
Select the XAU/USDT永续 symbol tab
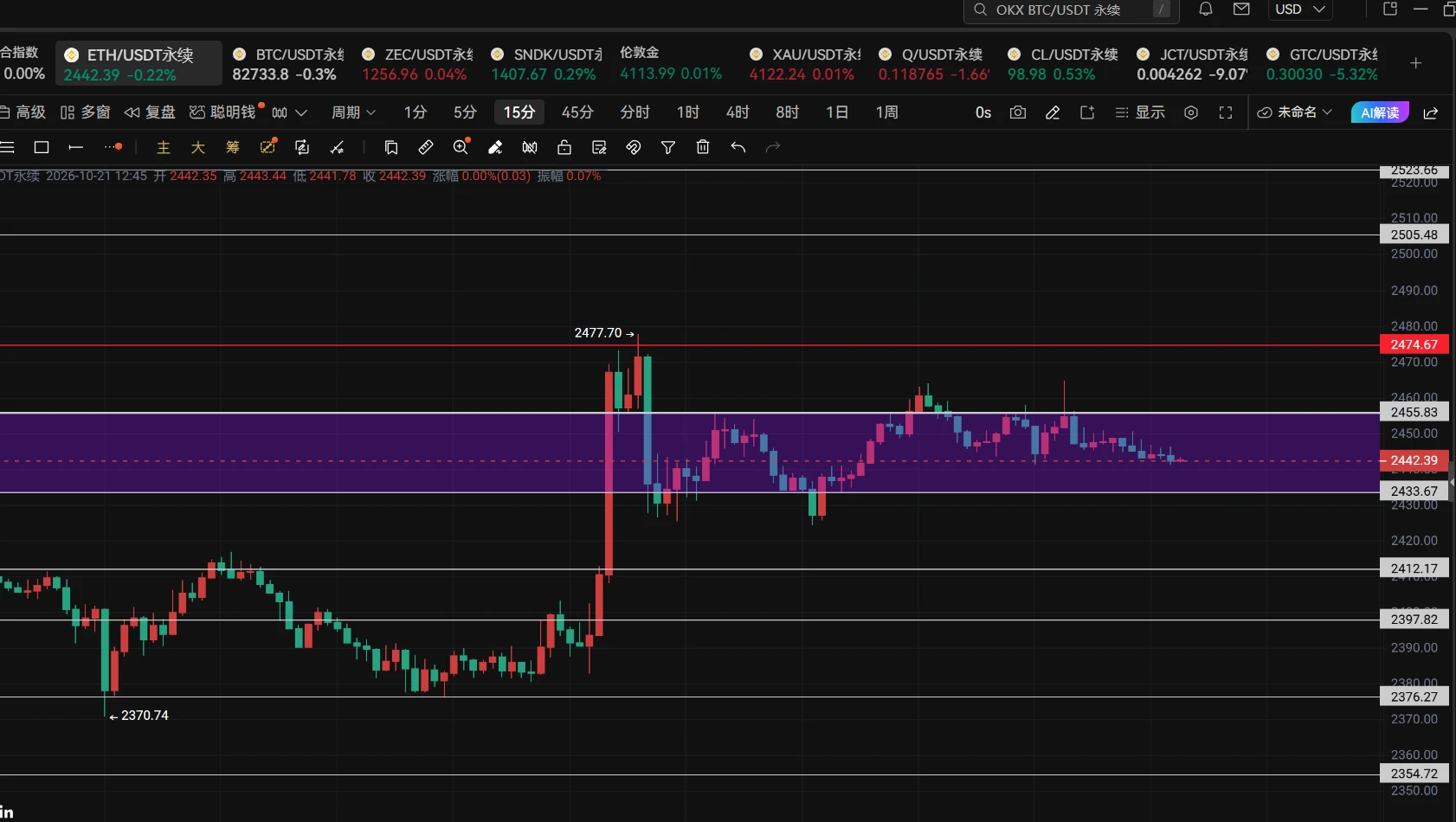[x=805, y=64]
